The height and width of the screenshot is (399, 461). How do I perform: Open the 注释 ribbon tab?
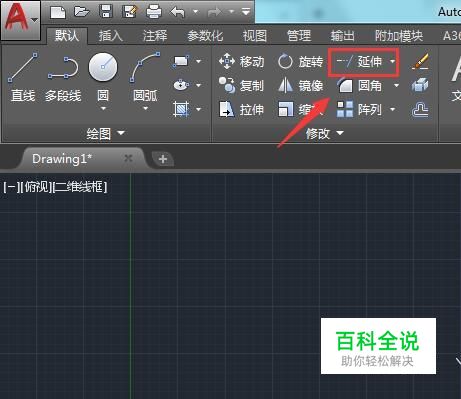point(155,36)
